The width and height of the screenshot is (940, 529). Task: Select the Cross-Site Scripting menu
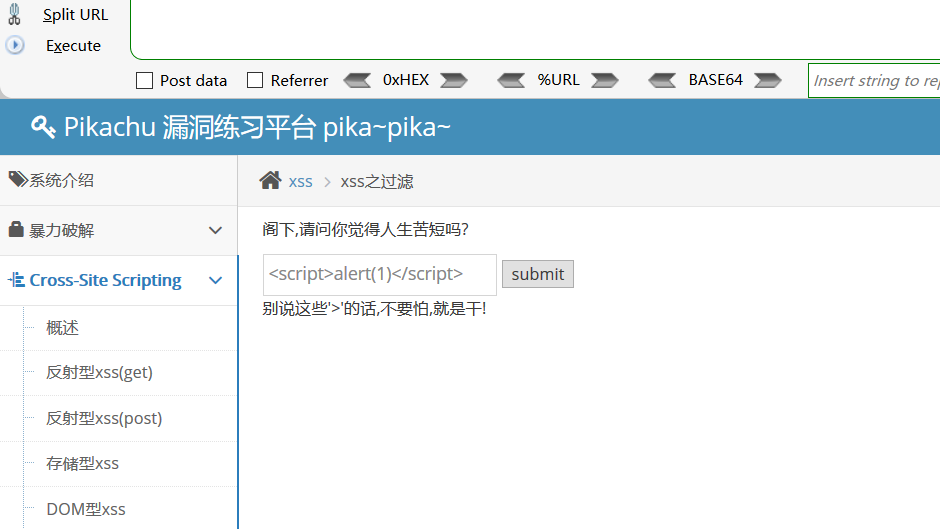point(119,281)
